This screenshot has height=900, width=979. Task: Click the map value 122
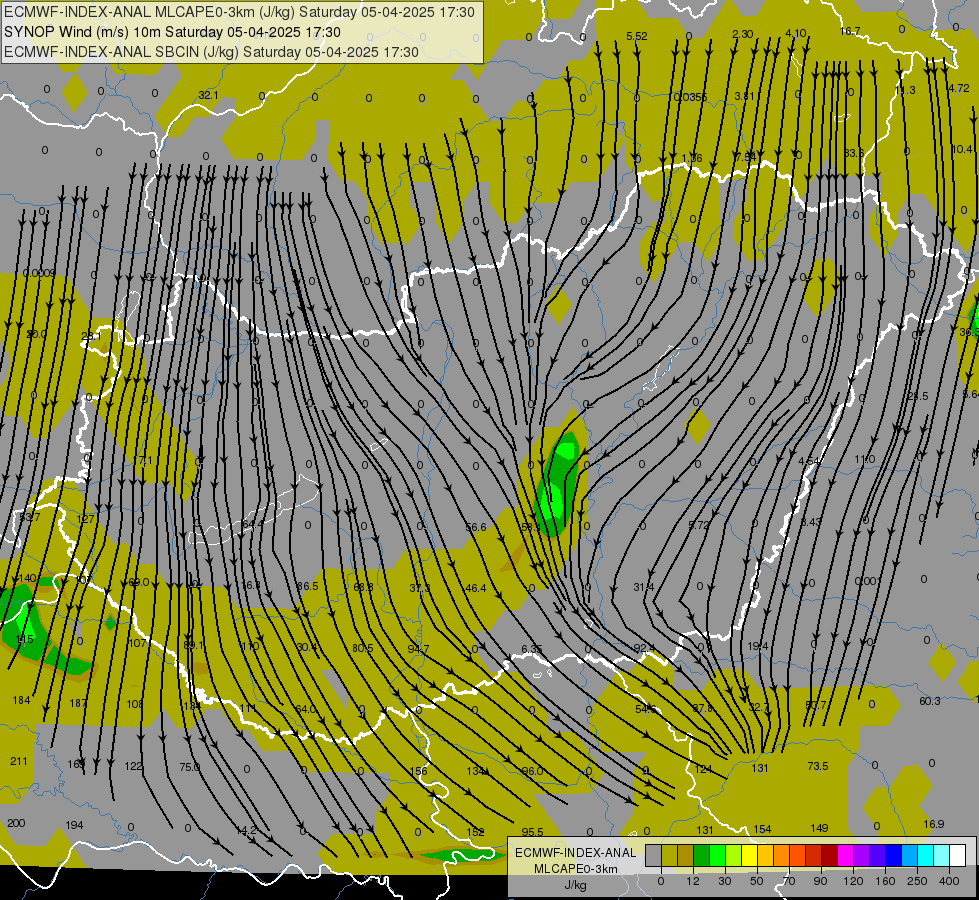134,766
